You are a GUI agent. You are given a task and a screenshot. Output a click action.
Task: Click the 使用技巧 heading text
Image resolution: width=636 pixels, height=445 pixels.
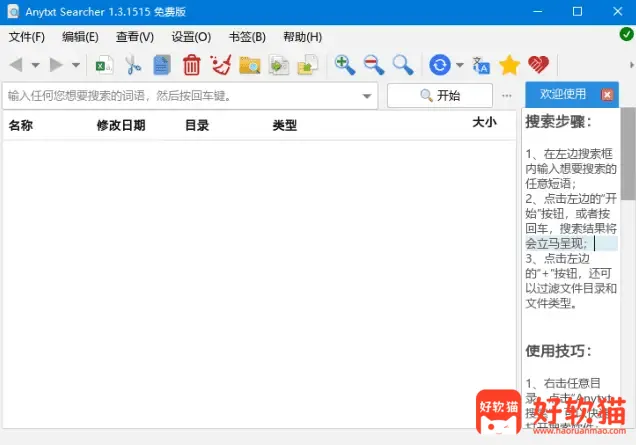pyautogui.click(x=558, y=351)
